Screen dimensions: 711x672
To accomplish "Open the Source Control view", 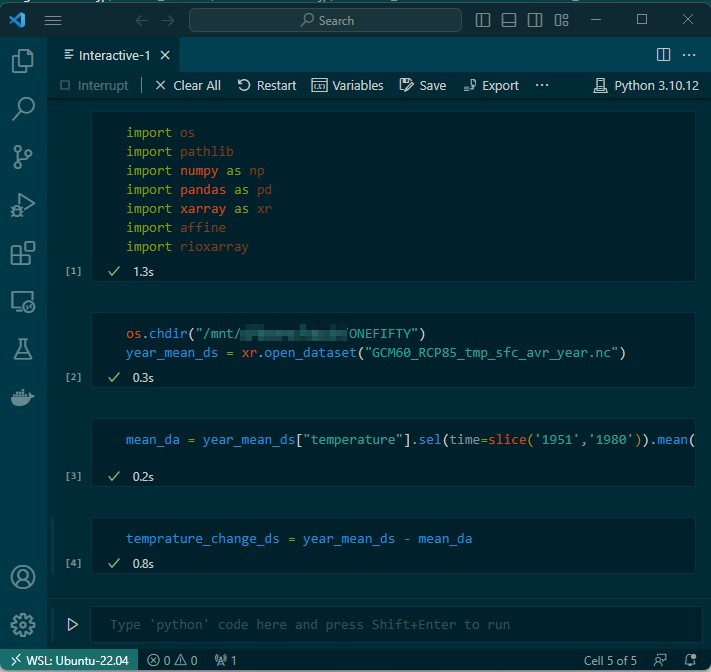I will (x=23, y=157).
